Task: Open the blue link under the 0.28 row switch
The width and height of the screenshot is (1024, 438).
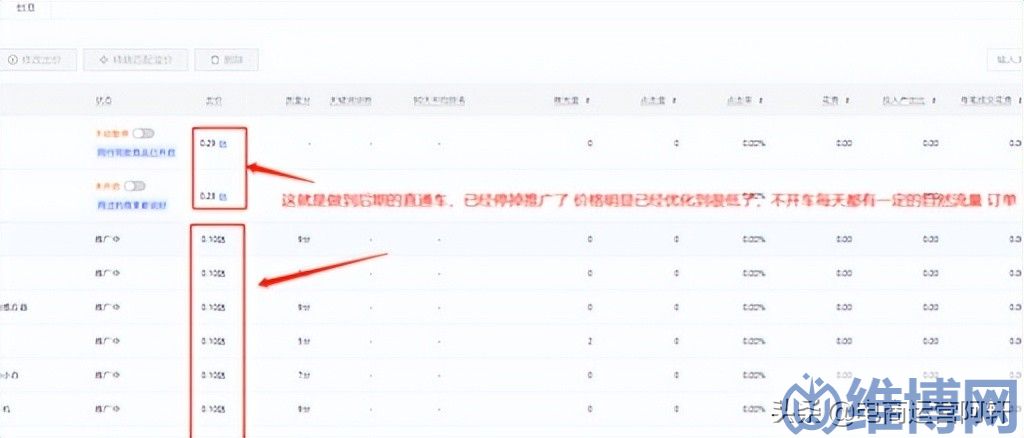Action: point(131,206)
